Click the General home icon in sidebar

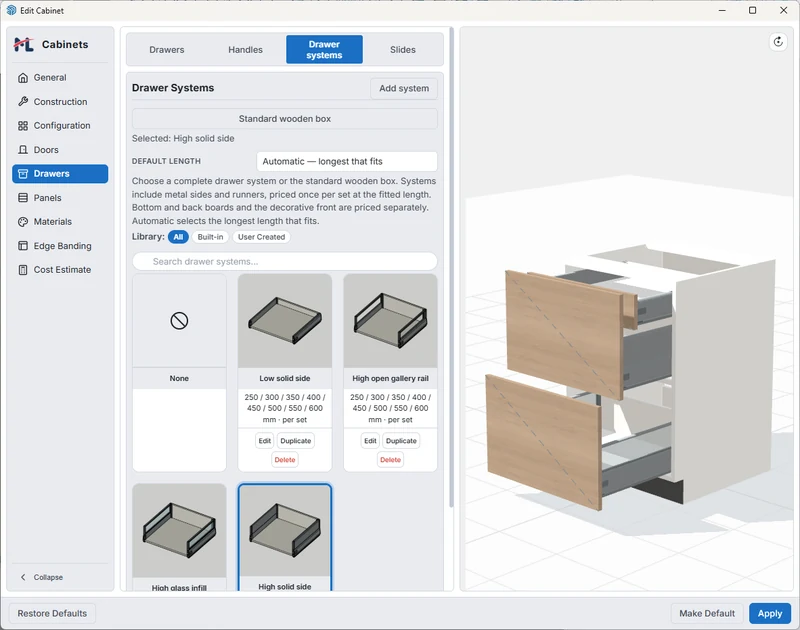[x=22, y=78]
